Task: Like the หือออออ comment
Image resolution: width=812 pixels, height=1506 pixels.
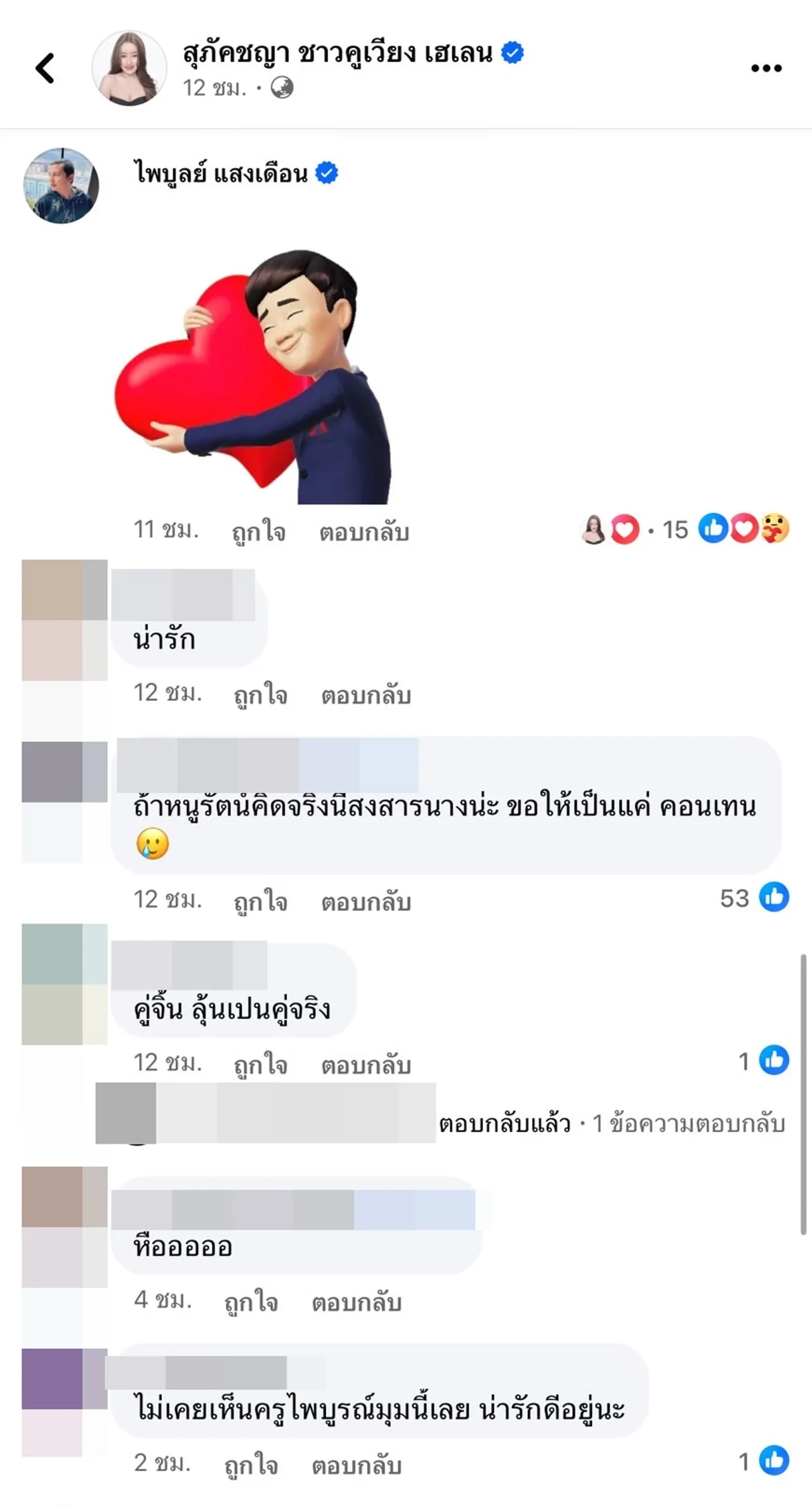Action: coord(252,1302)
